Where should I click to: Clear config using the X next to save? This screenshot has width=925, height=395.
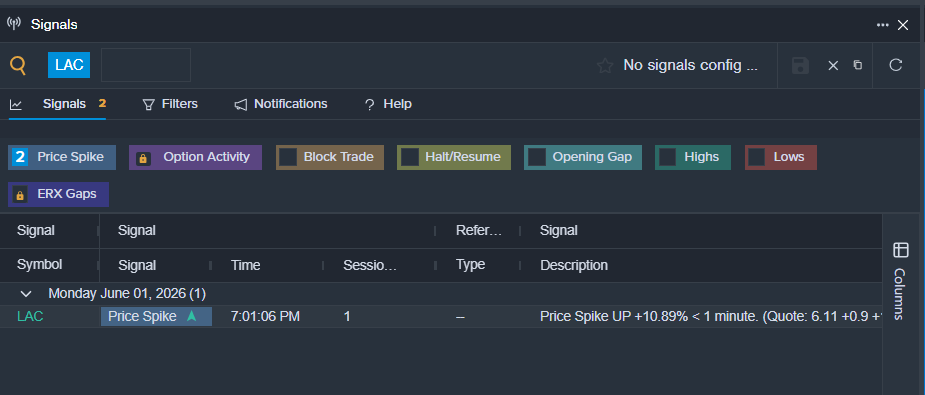pyautogui.click(x=833, y=65)
